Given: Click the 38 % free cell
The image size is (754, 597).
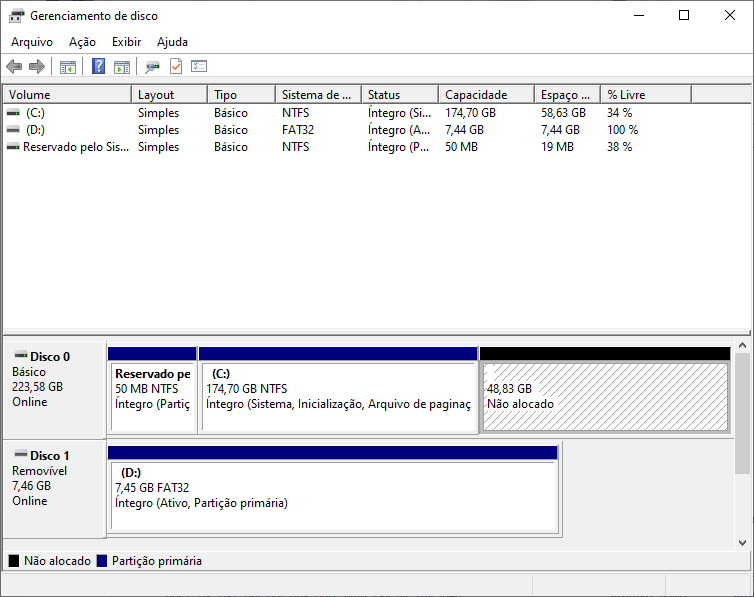Looking at the screenshot, I should click(619, 147).
